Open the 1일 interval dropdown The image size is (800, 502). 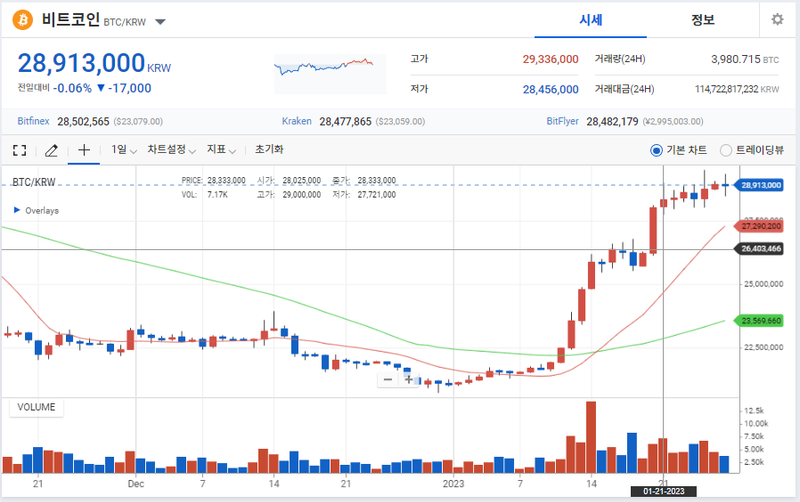pyautogui.click(x=124, y=150)
